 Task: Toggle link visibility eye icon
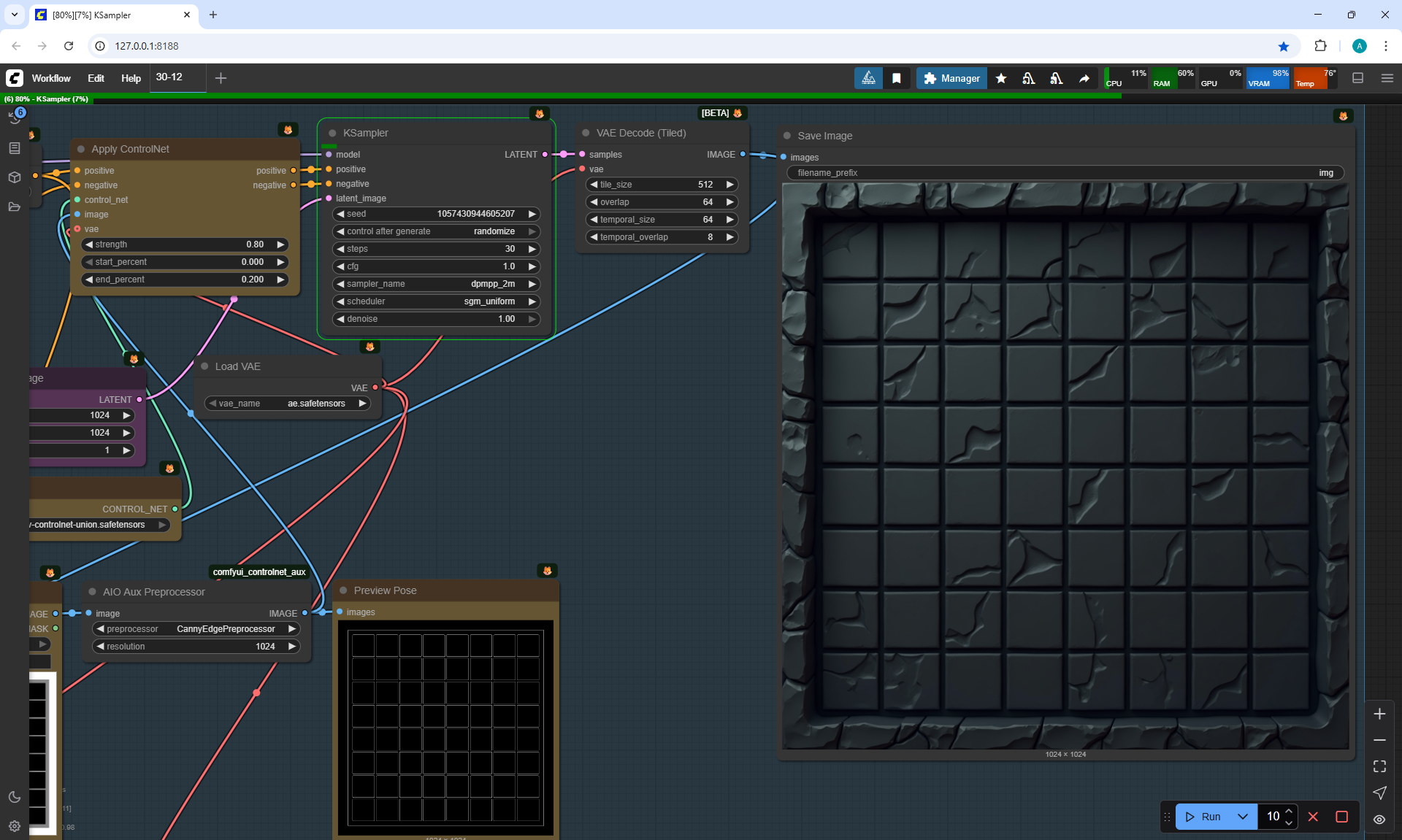click(x=1379, y=820)
